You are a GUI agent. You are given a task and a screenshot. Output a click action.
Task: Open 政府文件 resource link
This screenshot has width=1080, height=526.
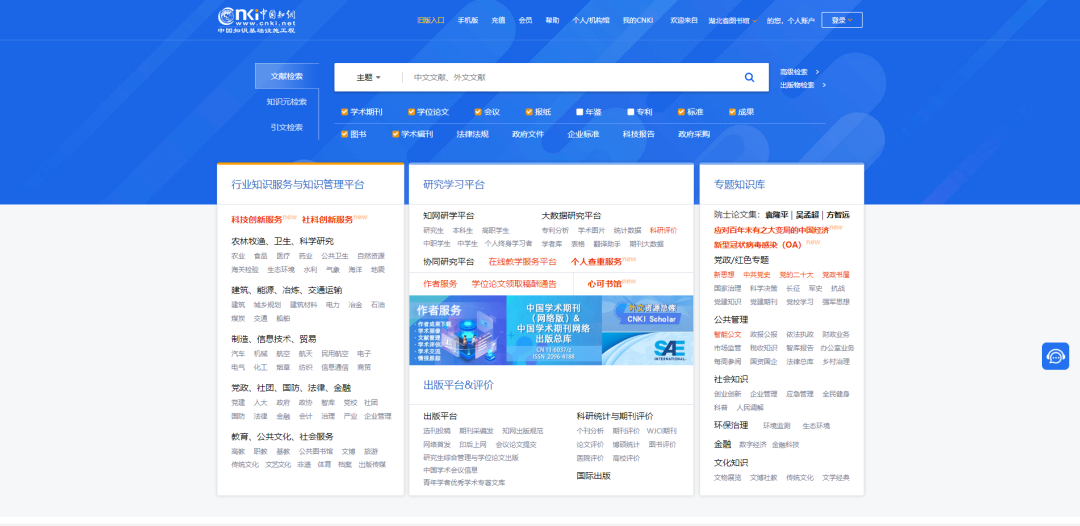528,134
